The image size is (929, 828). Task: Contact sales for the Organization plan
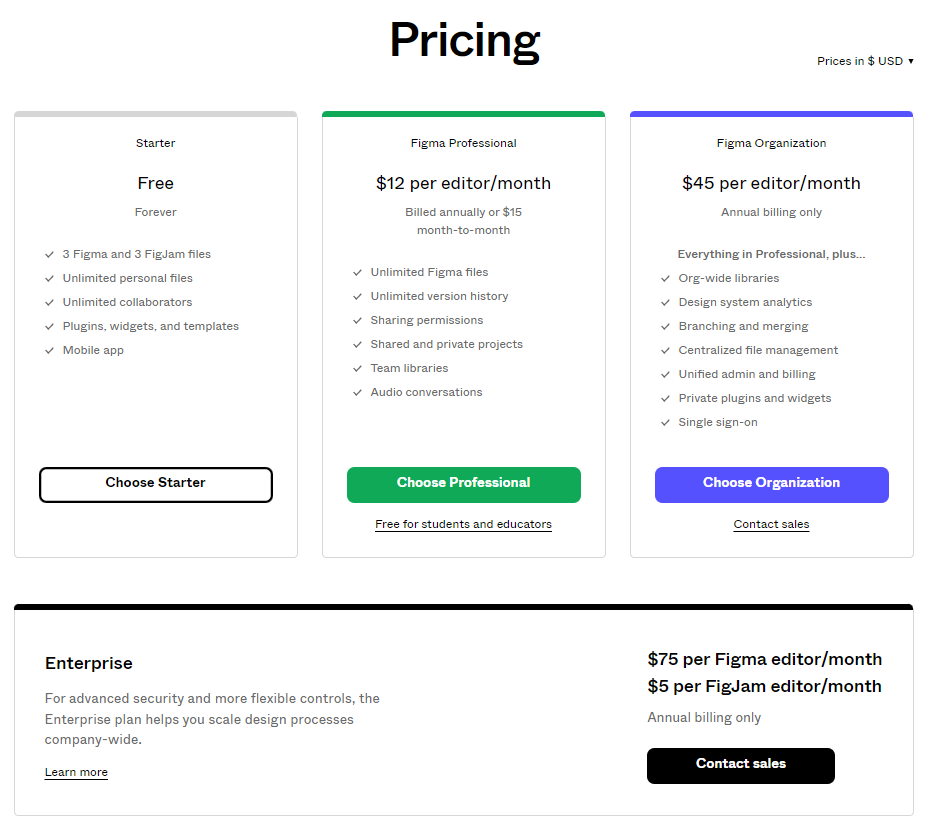771,523
